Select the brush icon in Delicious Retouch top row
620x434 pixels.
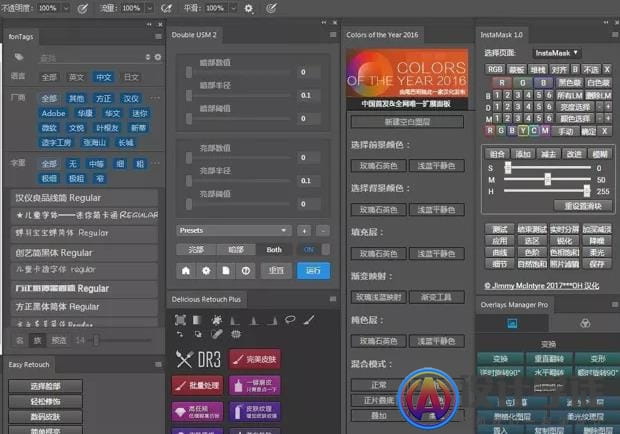pos(309,319)
